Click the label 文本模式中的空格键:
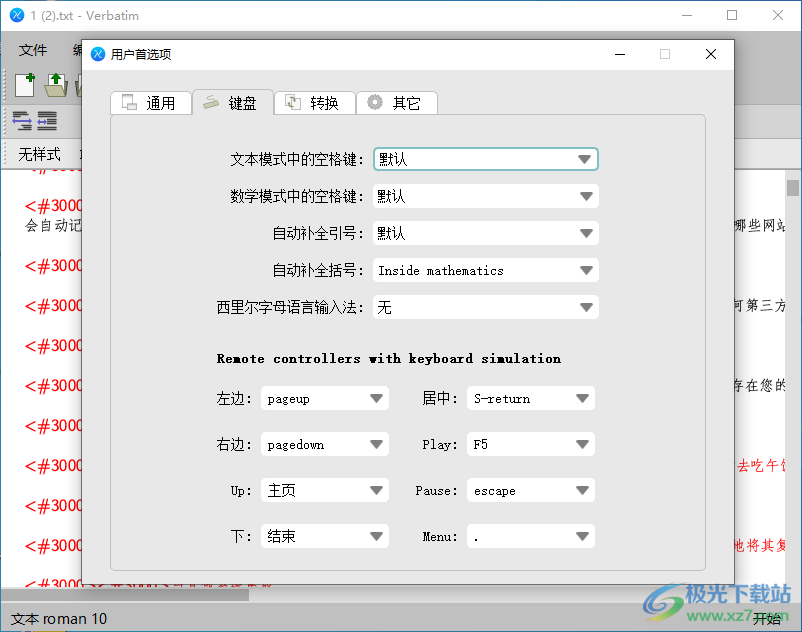Viewport: 802px width, 632px height. 297,160
